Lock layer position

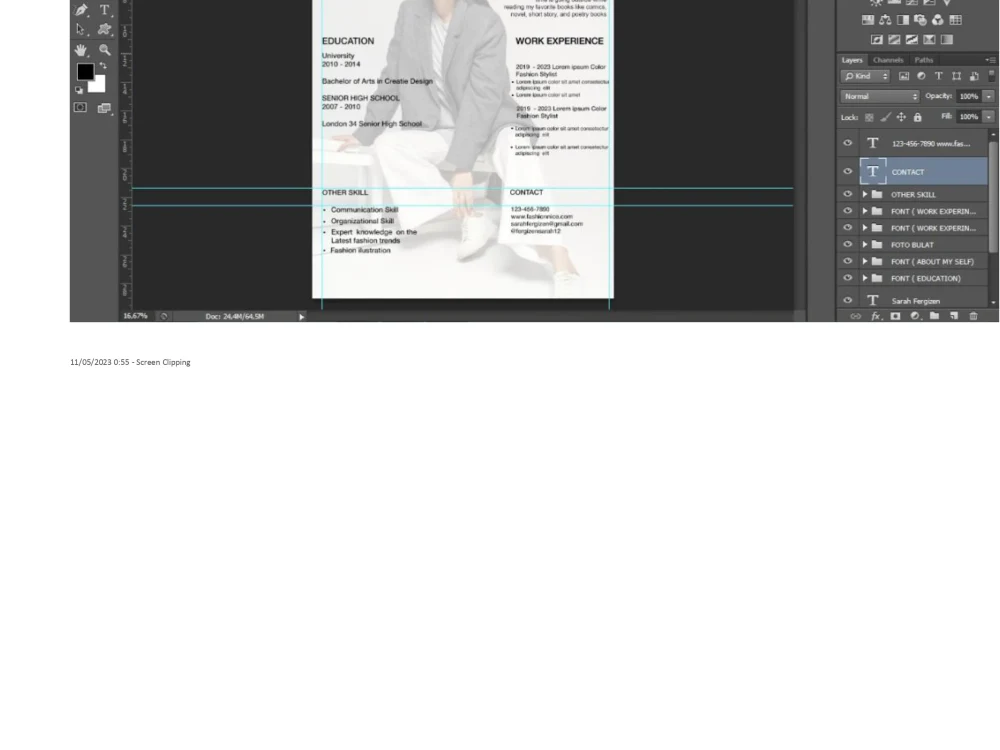point(901,117)
